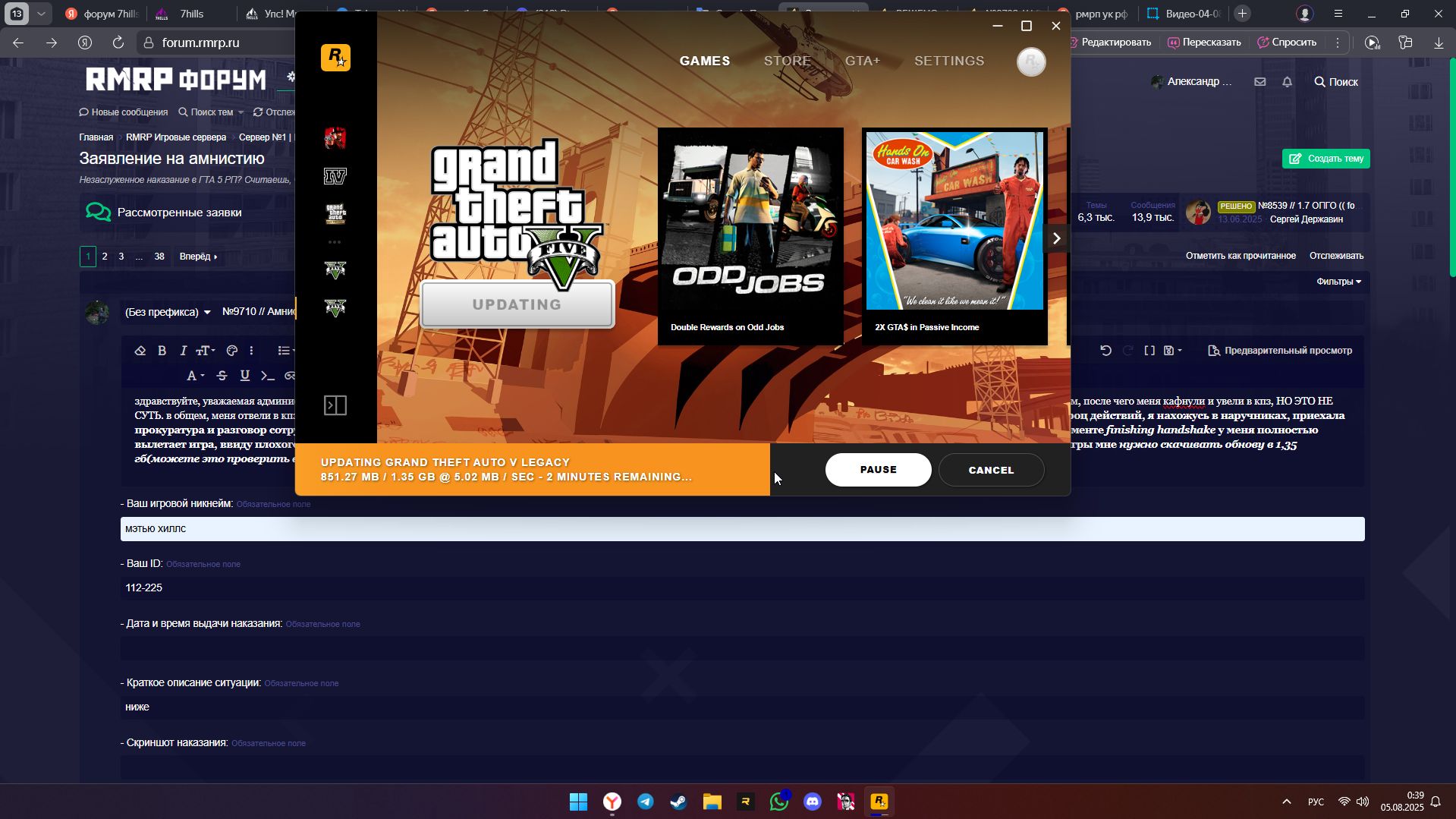Click Ваш игровой никнейм input field
Image resolution: width=1456 pixels, height=819 pixels.
[742, 529]
